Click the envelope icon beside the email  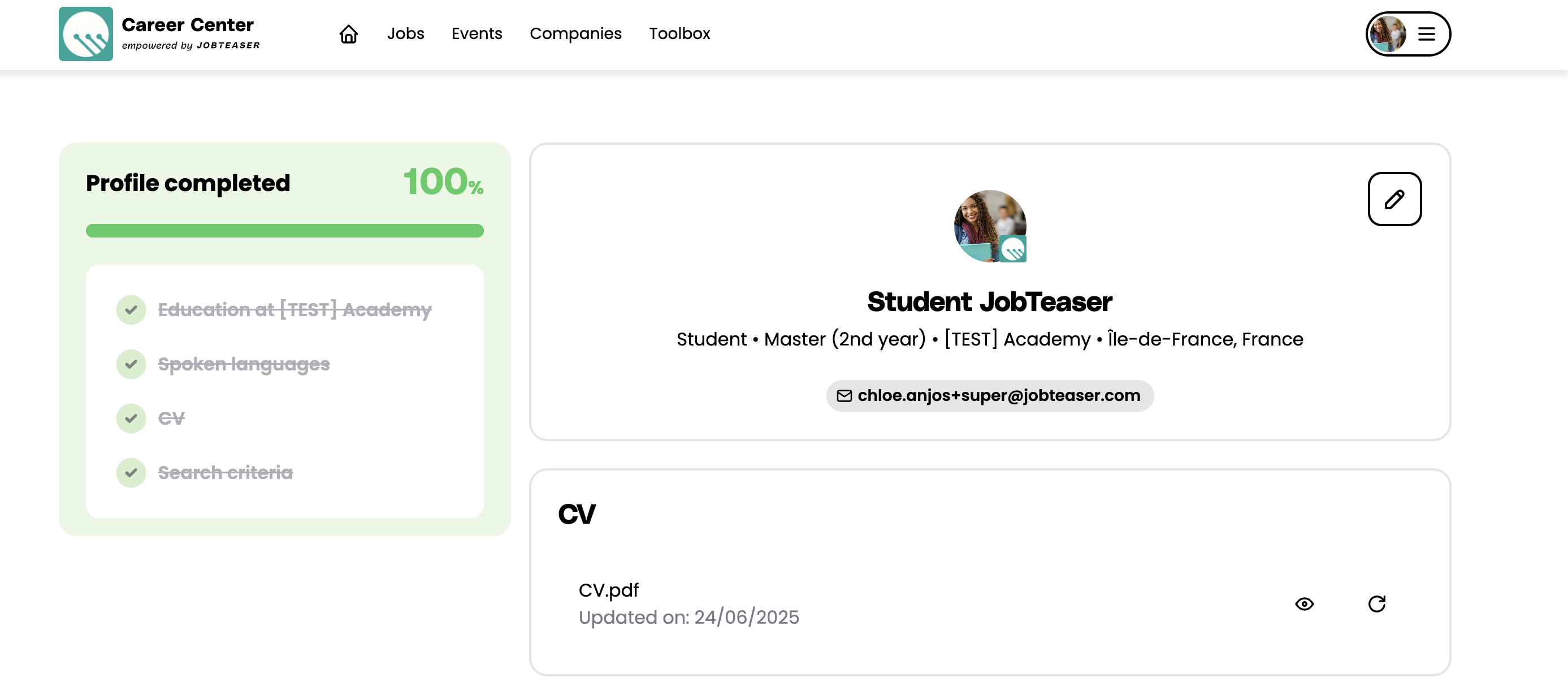(844, 396)
